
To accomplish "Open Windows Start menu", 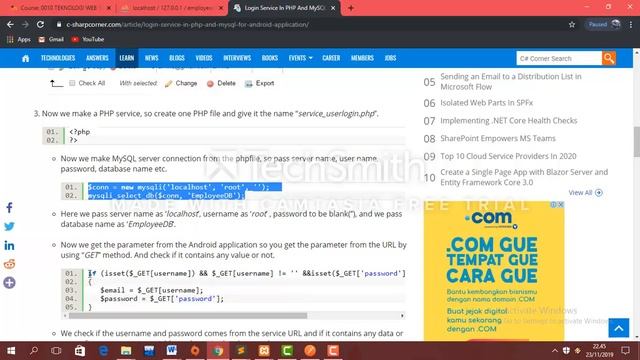I will 11,351.
